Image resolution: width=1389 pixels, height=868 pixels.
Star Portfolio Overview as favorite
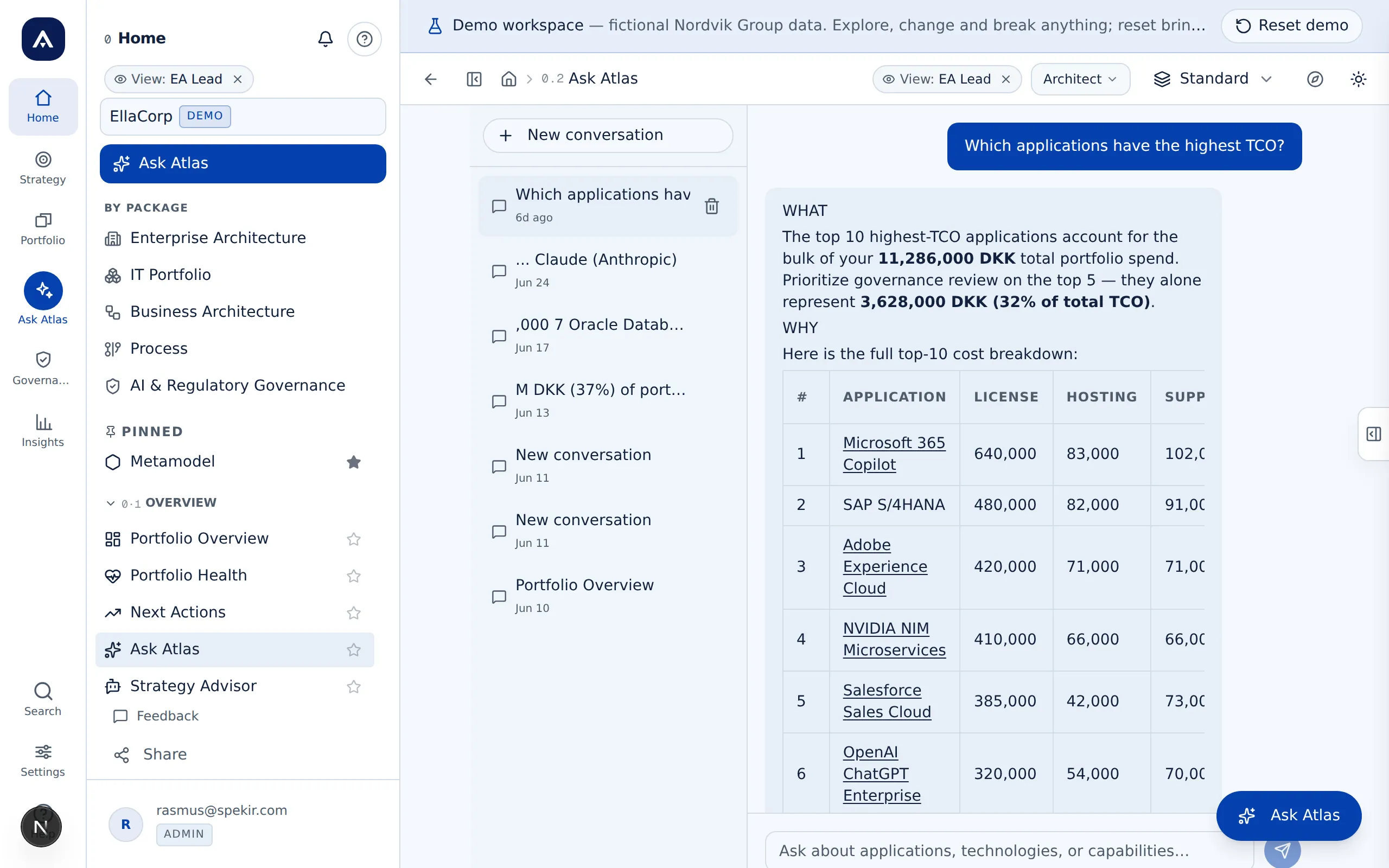point(354,539)
